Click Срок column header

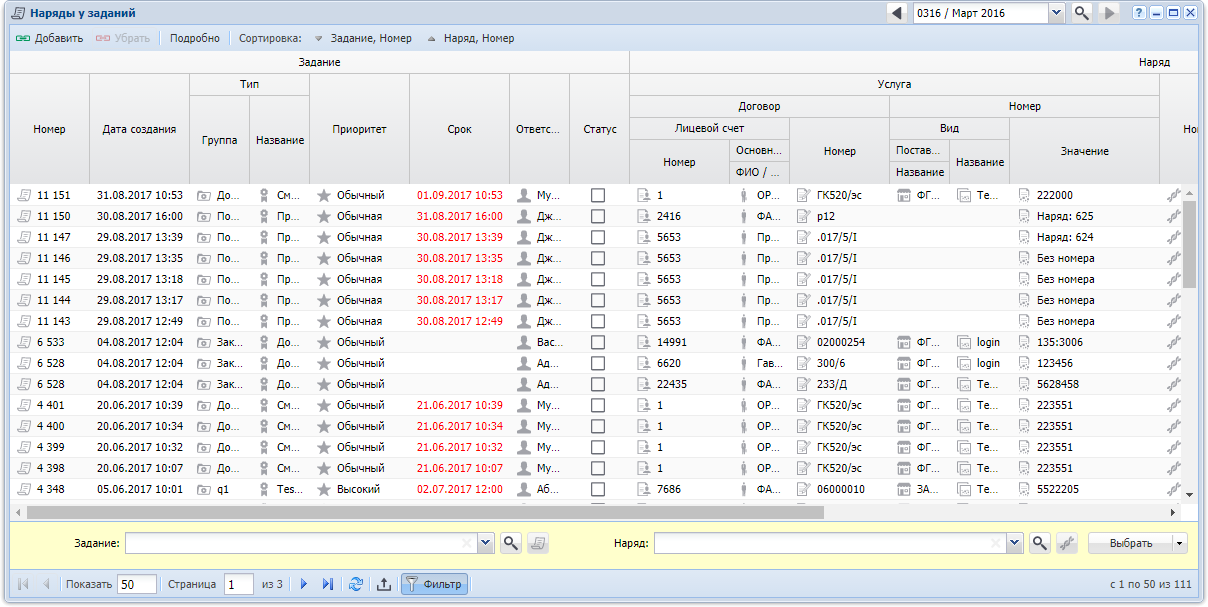pos(460,129)
